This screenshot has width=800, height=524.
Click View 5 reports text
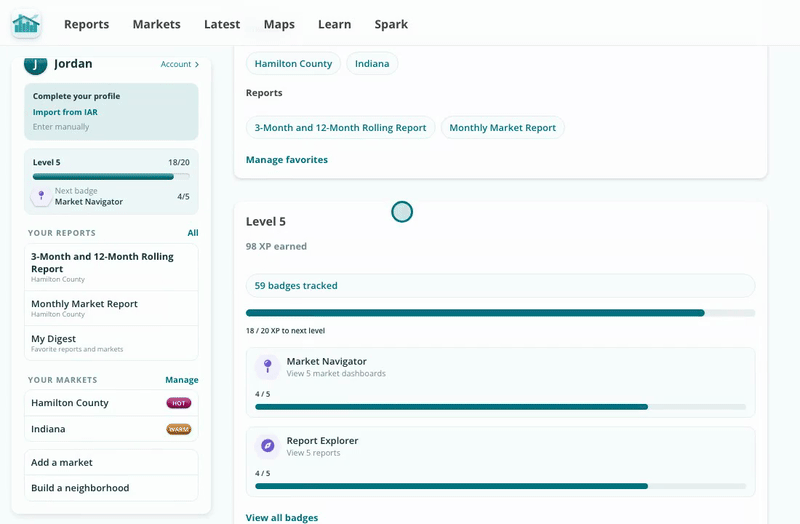click(313, 453)
